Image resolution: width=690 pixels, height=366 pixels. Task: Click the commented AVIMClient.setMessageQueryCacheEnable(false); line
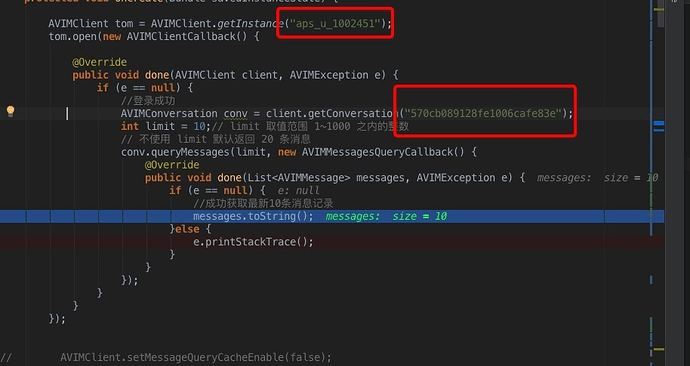pos(196,357)
